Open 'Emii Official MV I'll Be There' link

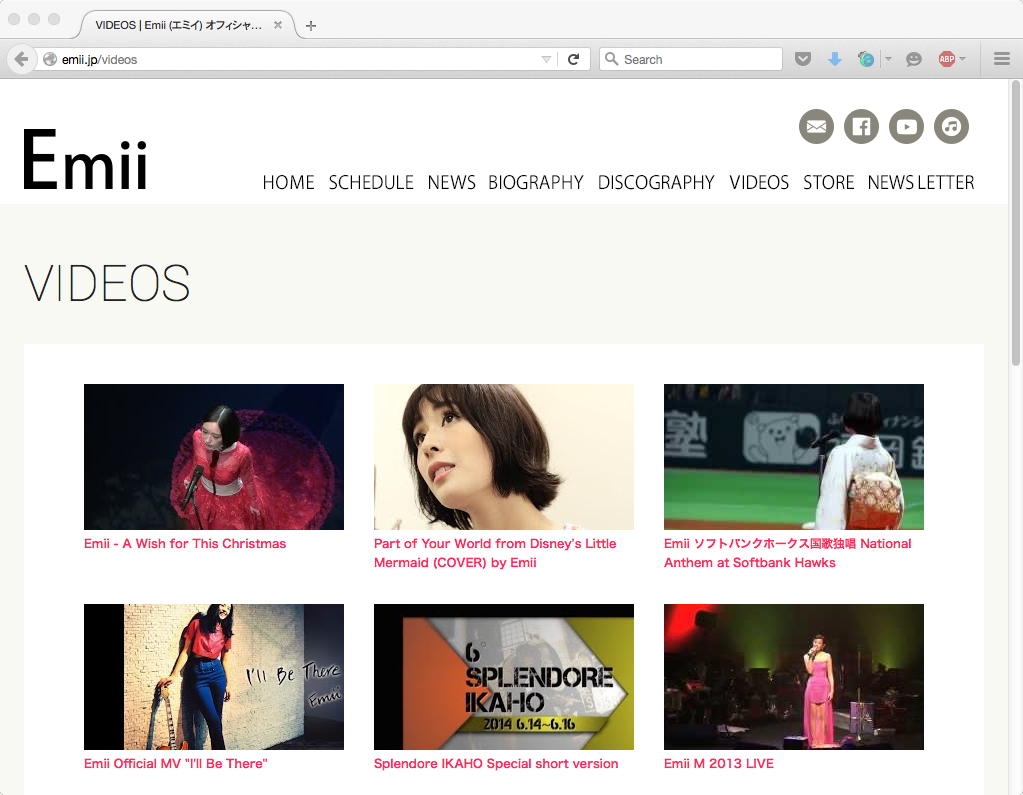click(x=176, y=763)
